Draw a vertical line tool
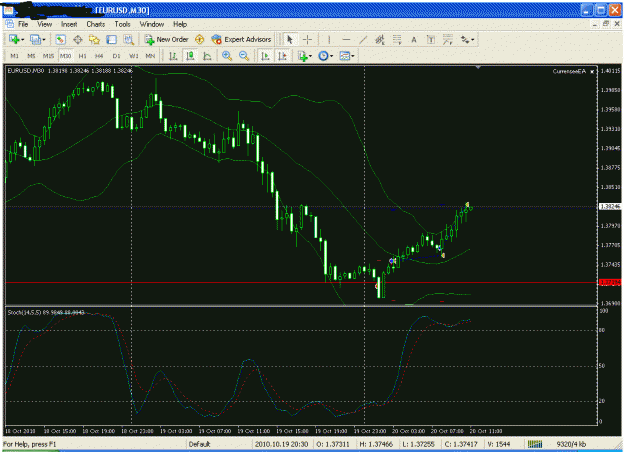 (x=329, y=39)
